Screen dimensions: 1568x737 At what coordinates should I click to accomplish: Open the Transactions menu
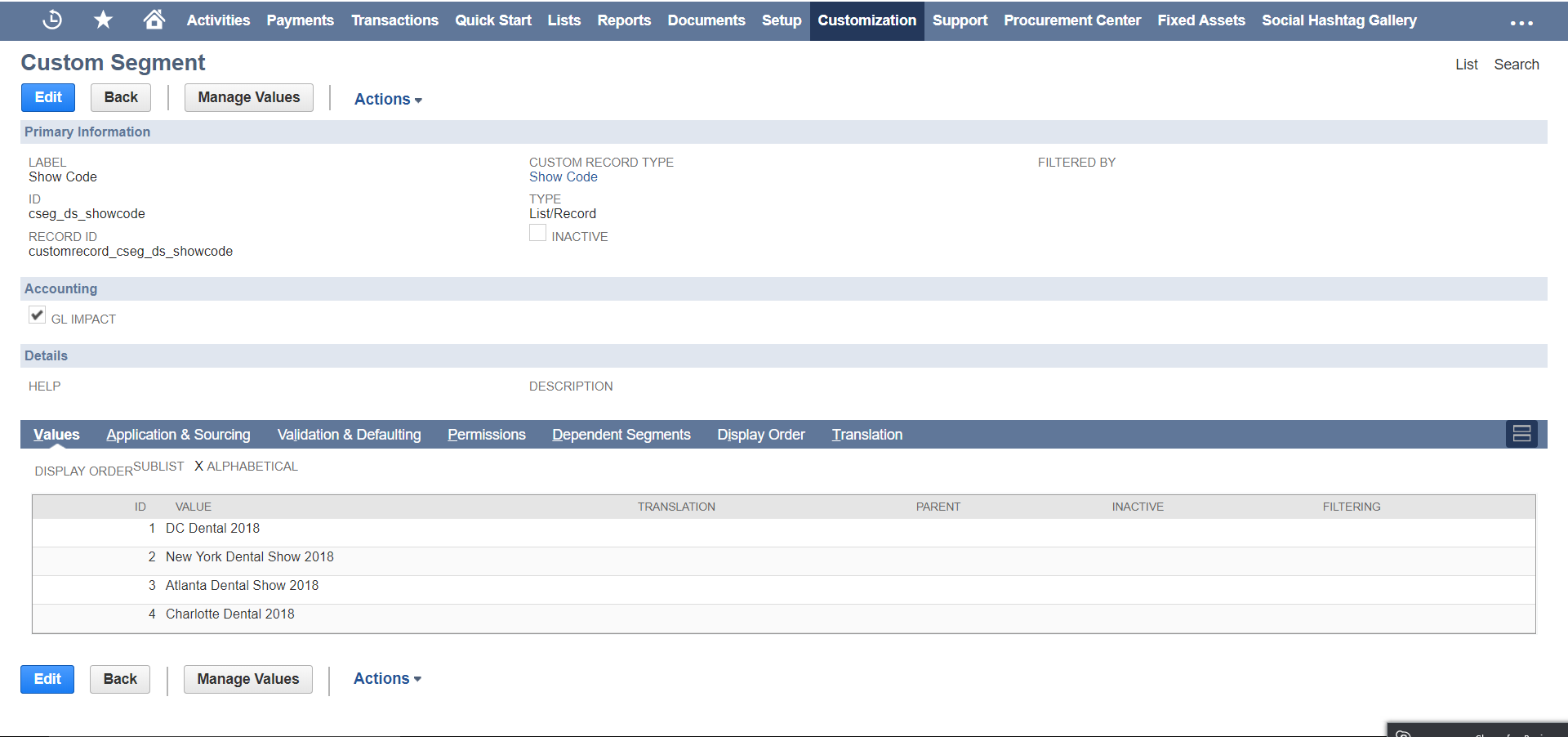[394, 20]
